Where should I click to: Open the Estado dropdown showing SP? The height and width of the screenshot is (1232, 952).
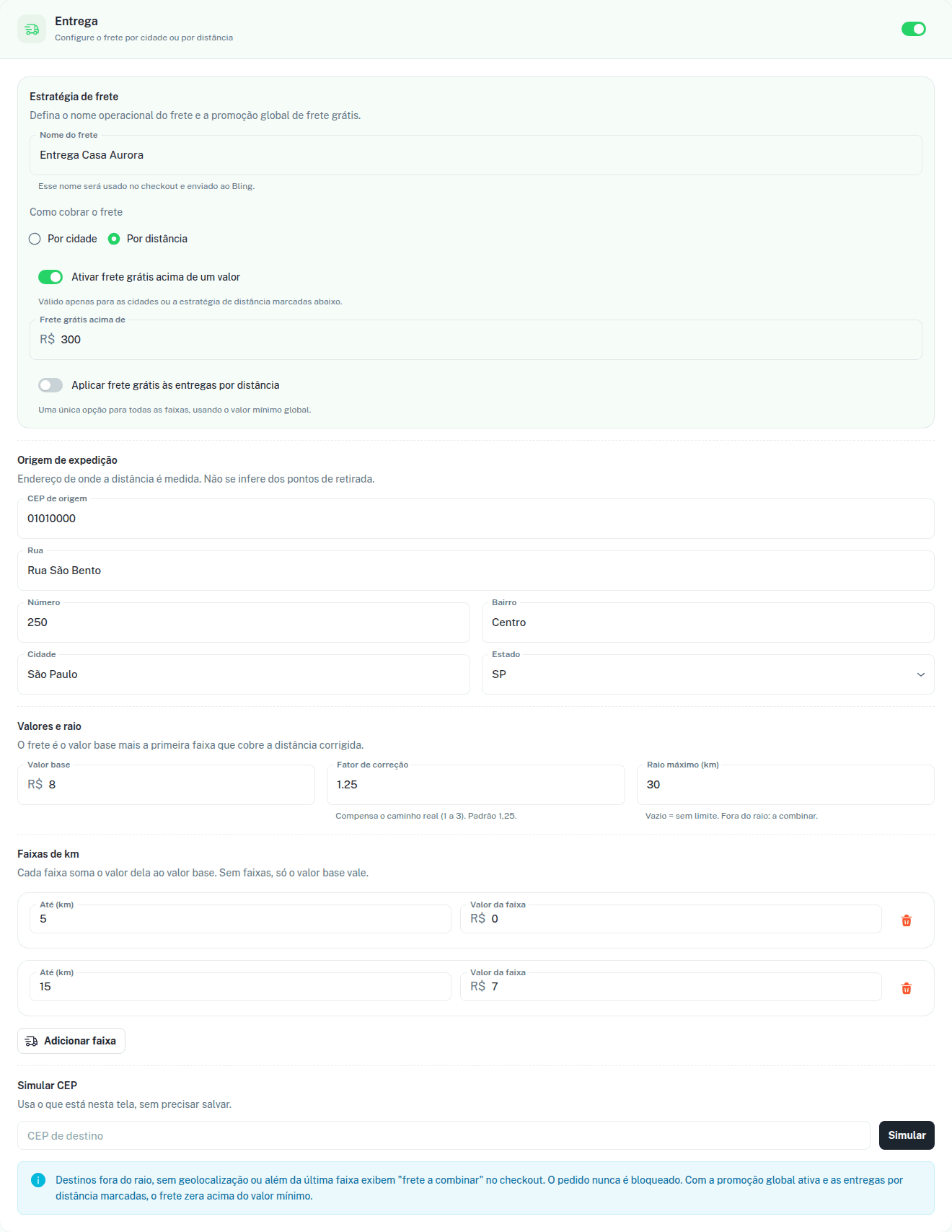(x=708, y=674)
